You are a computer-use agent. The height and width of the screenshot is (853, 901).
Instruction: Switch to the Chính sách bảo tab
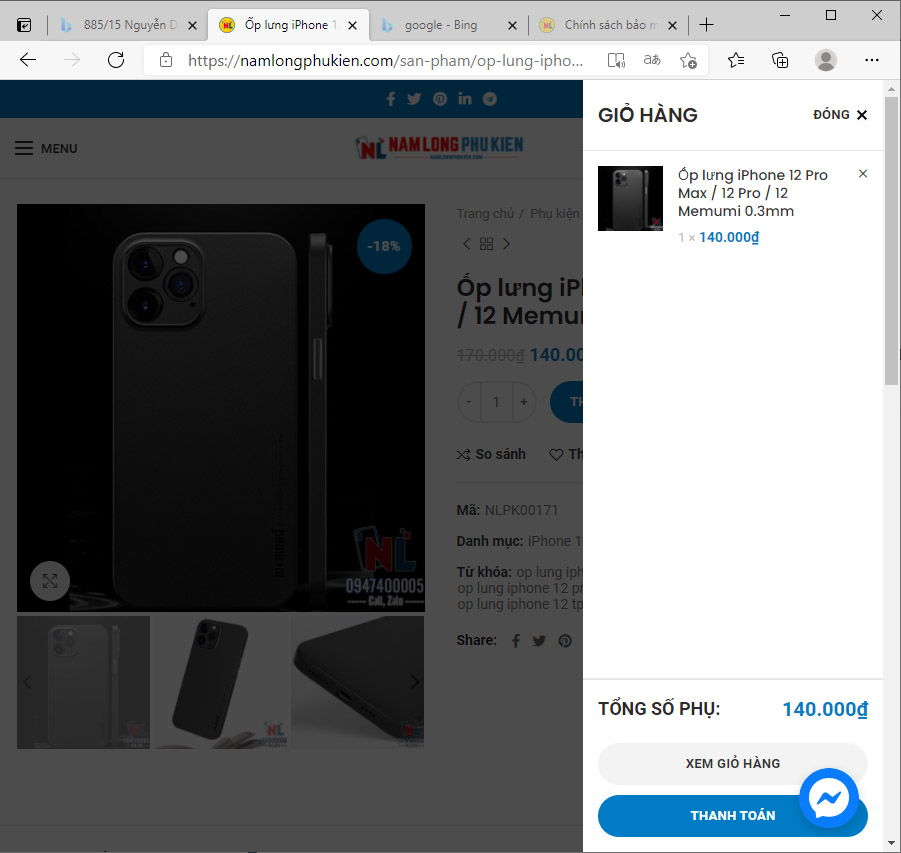tap(609, 25)
